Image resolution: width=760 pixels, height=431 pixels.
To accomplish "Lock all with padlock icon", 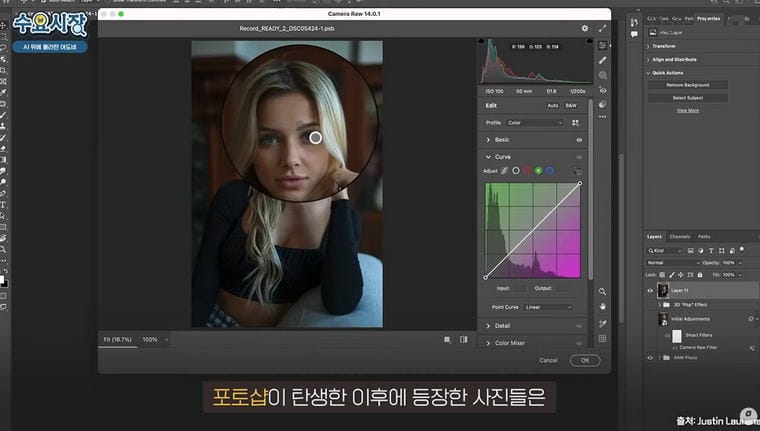I will point(700,275).
